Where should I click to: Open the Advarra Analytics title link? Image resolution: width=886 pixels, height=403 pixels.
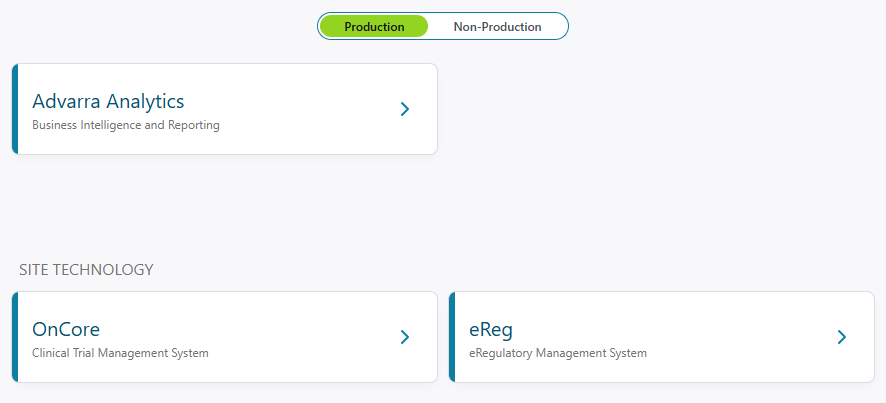(108, 101)
